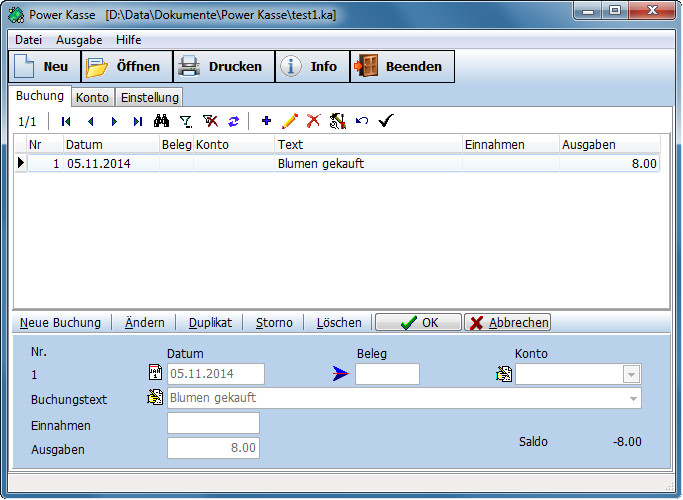Refresh data with blue arrows icon
This screenshot has height=500, width=683.
(234, 121)
